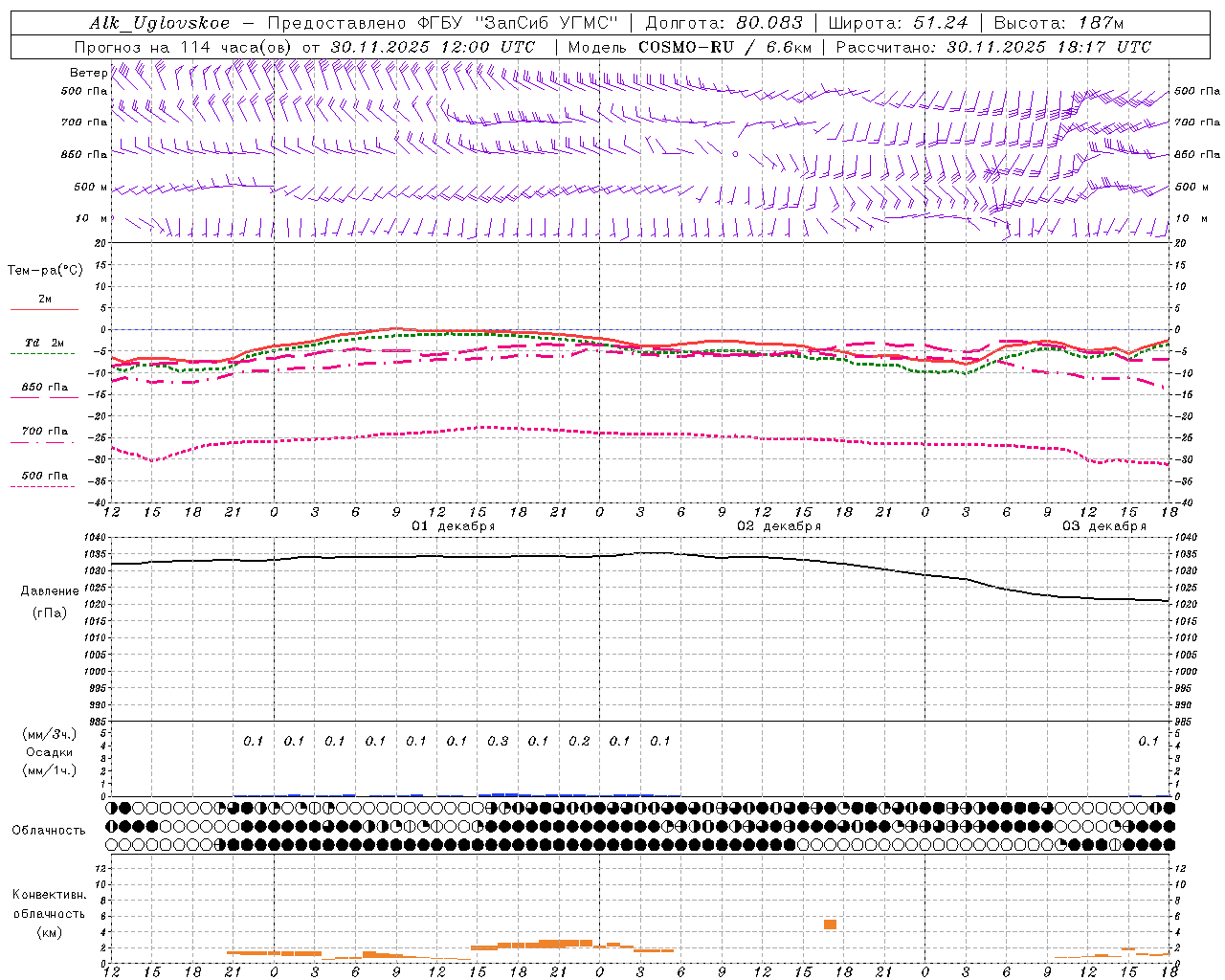Select model name 'COSMO-RU / 6.6км'
The width and height of the screenshot is (1225, 980).
tap(724, 47)
